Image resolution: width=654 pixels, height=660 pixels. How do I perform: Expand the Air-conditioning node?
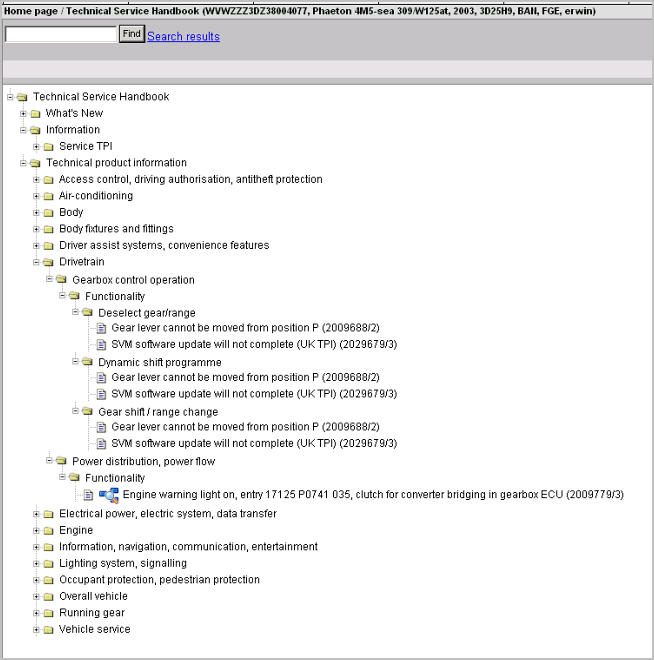click(x=37, y=196)
